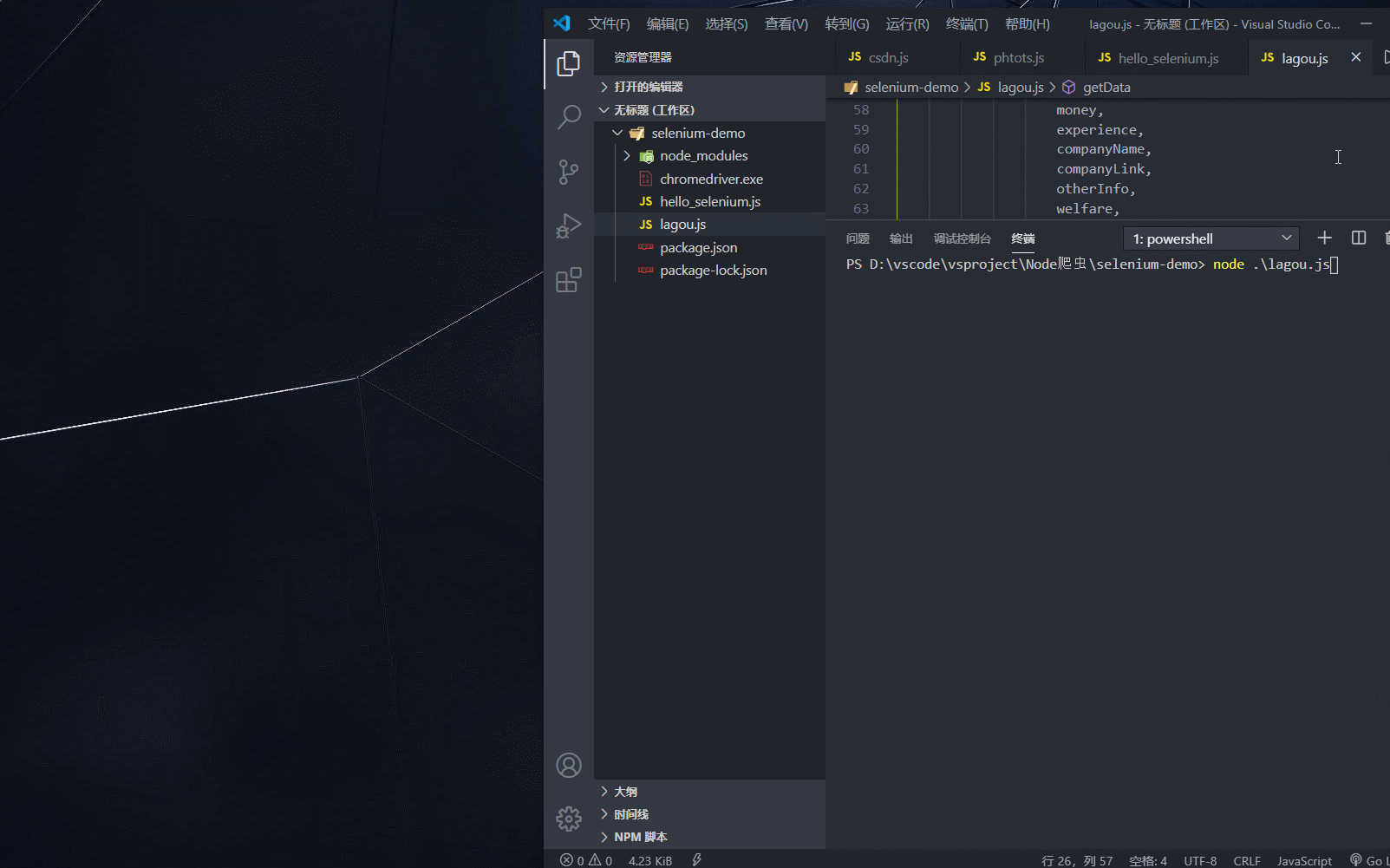This screenshot has width=1390, height=868.
Task: Click the Accounts icon in activity bar
Action: pyautogui.click(x=568, y=765)
